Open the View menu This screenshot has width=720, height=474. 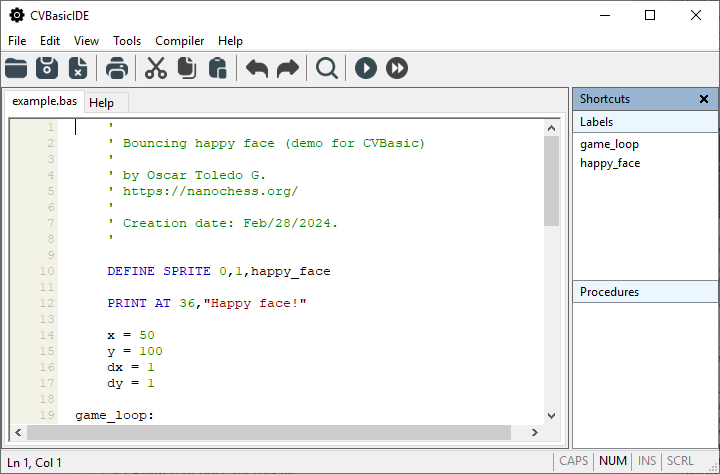coord(86,41)
